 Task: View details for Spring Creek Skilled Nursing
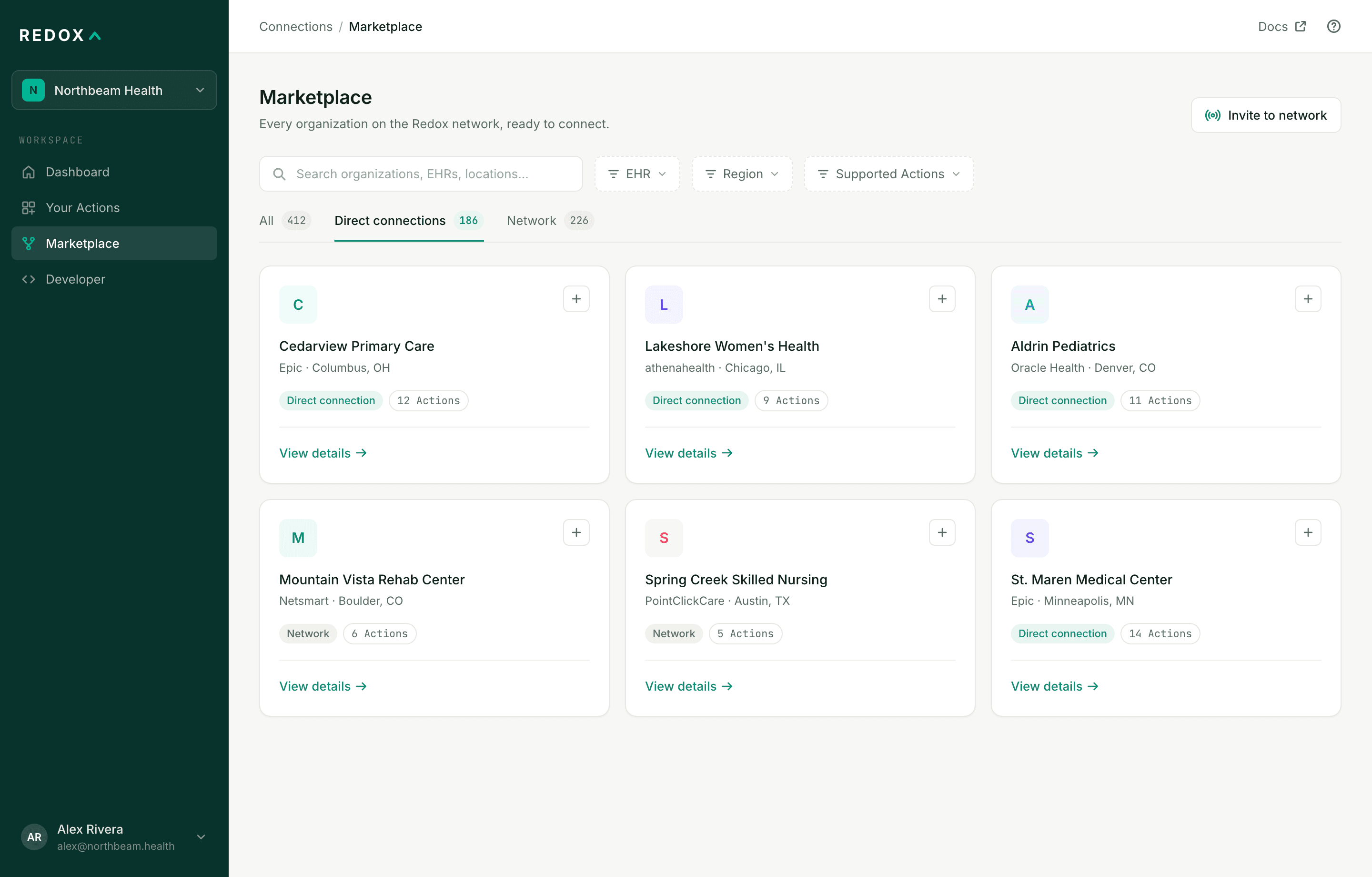click(x=688, y=686)
